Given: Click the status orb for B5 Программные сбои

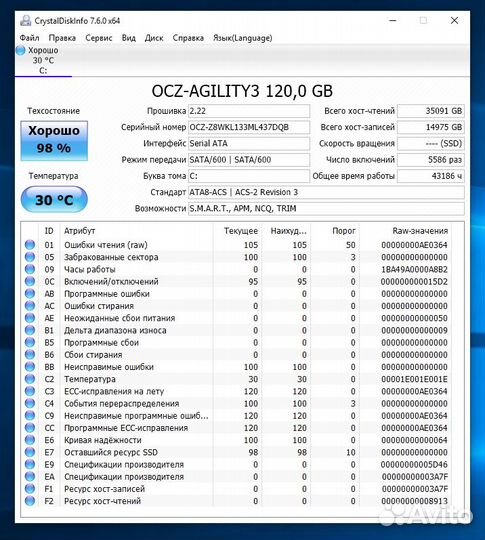Looking at the screenshot, I should coord(30,342).
